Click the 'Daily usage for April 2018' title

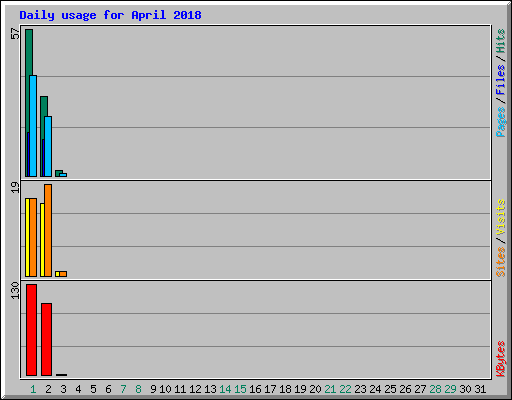(110, 15)
